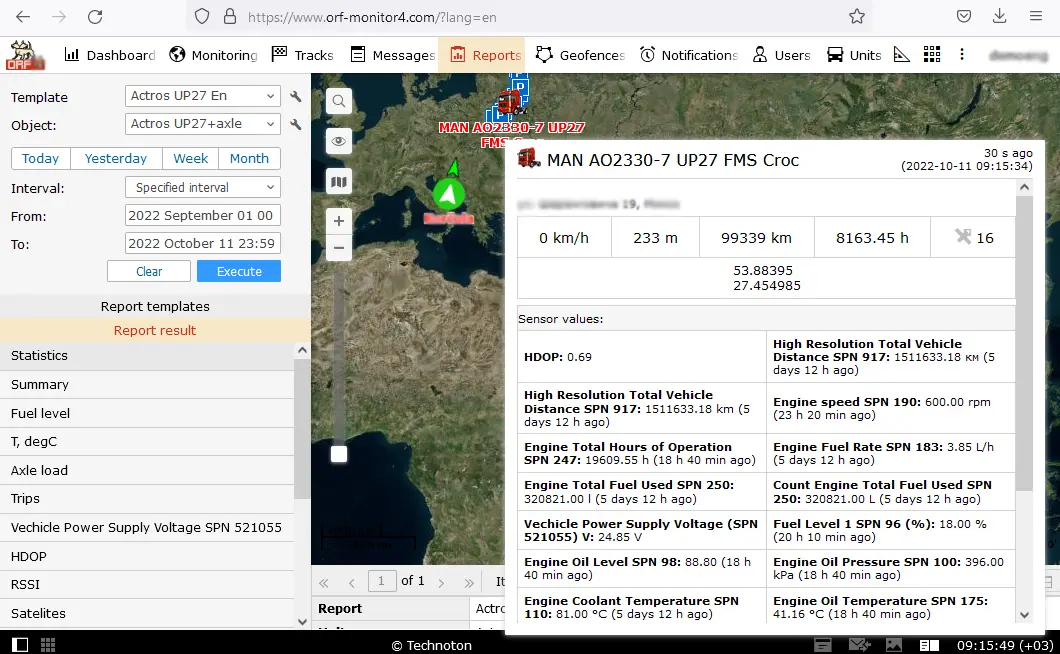Screen dimensions: 1060x654
Task: Switch to the Geofences tab
Action: coord(580,55)
